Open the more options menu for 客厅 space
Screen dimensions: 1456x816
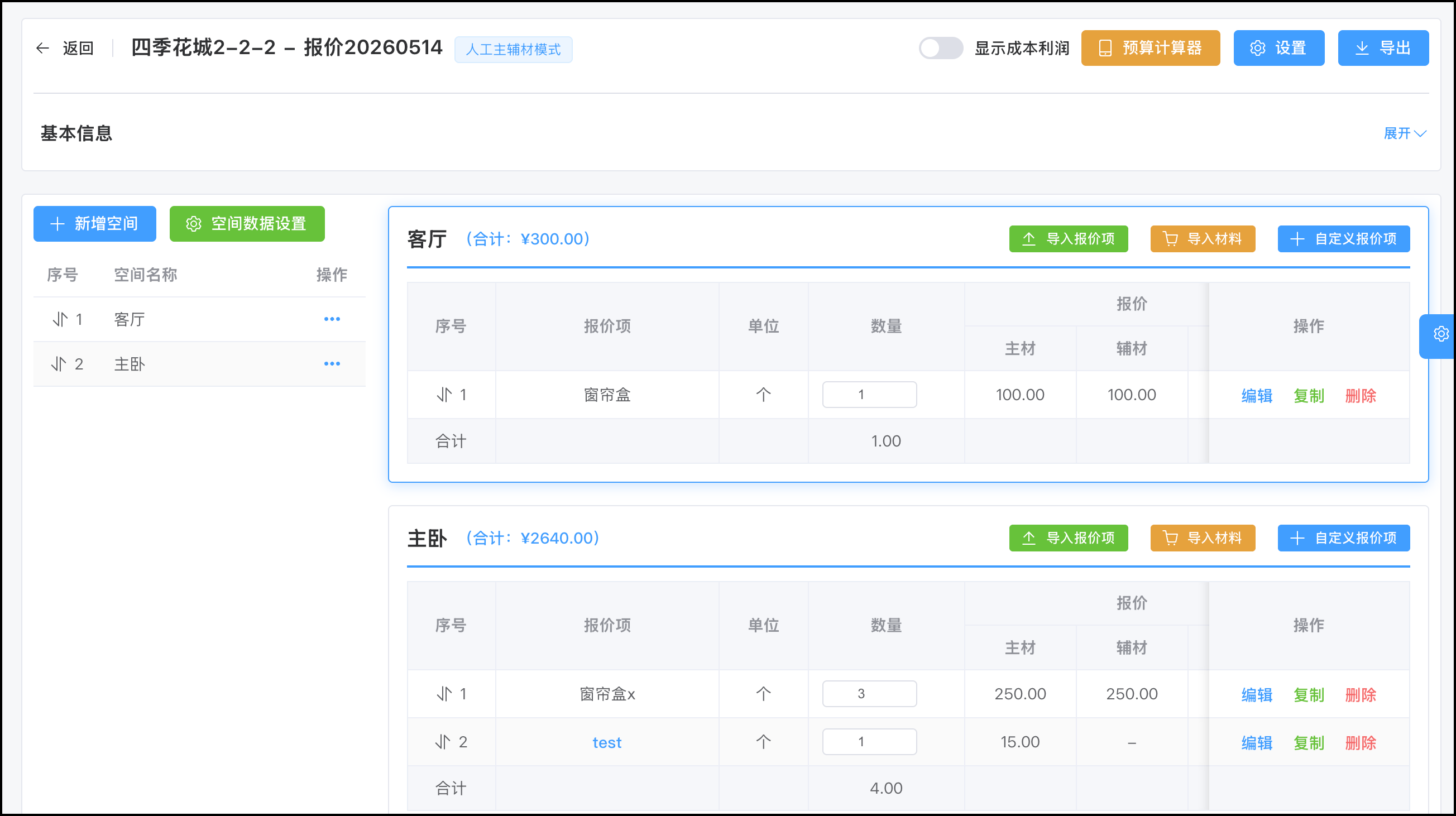click(332, 319)
